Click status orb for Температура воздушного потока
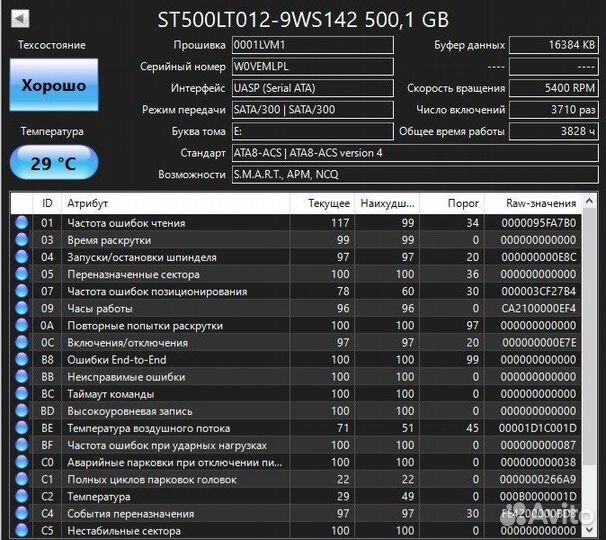 coord(22,428)
